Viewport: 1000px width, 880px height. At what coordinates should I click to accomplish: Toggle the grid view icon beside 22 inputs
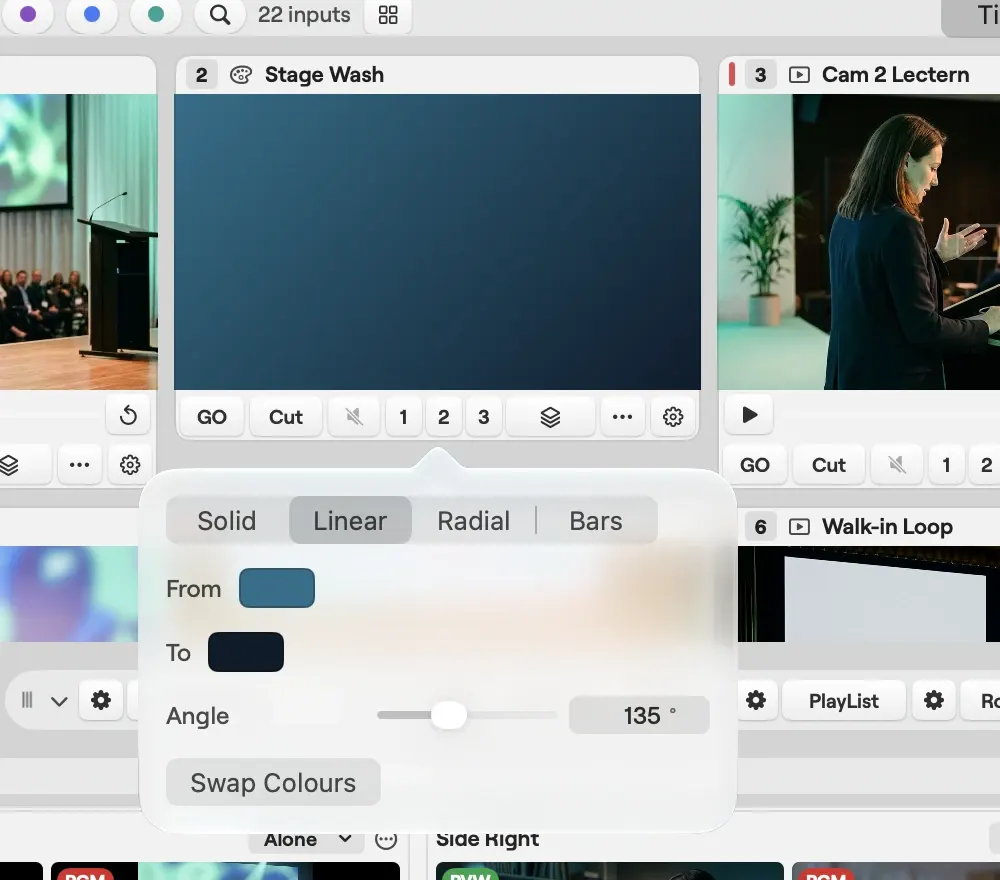(x=388, y=15)
